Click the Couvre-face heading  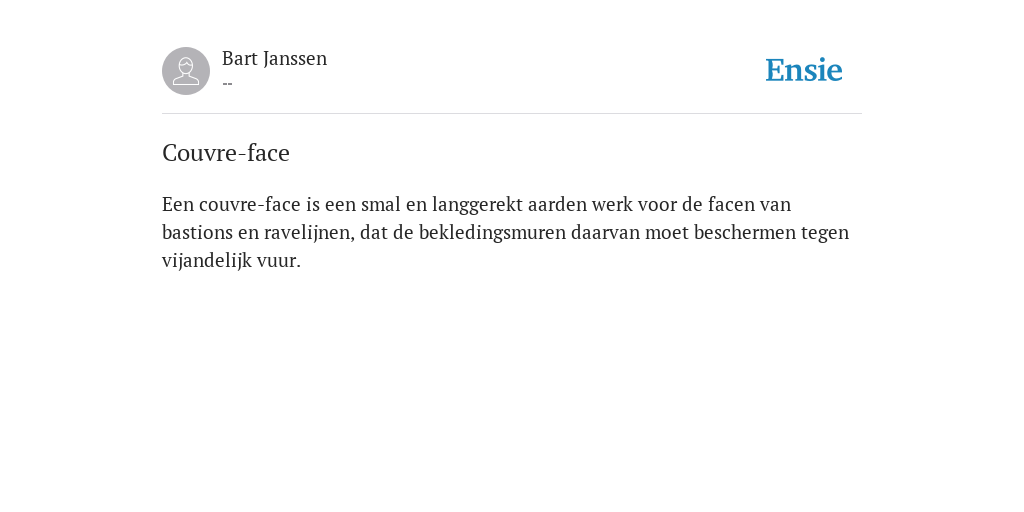coord(226,153)
